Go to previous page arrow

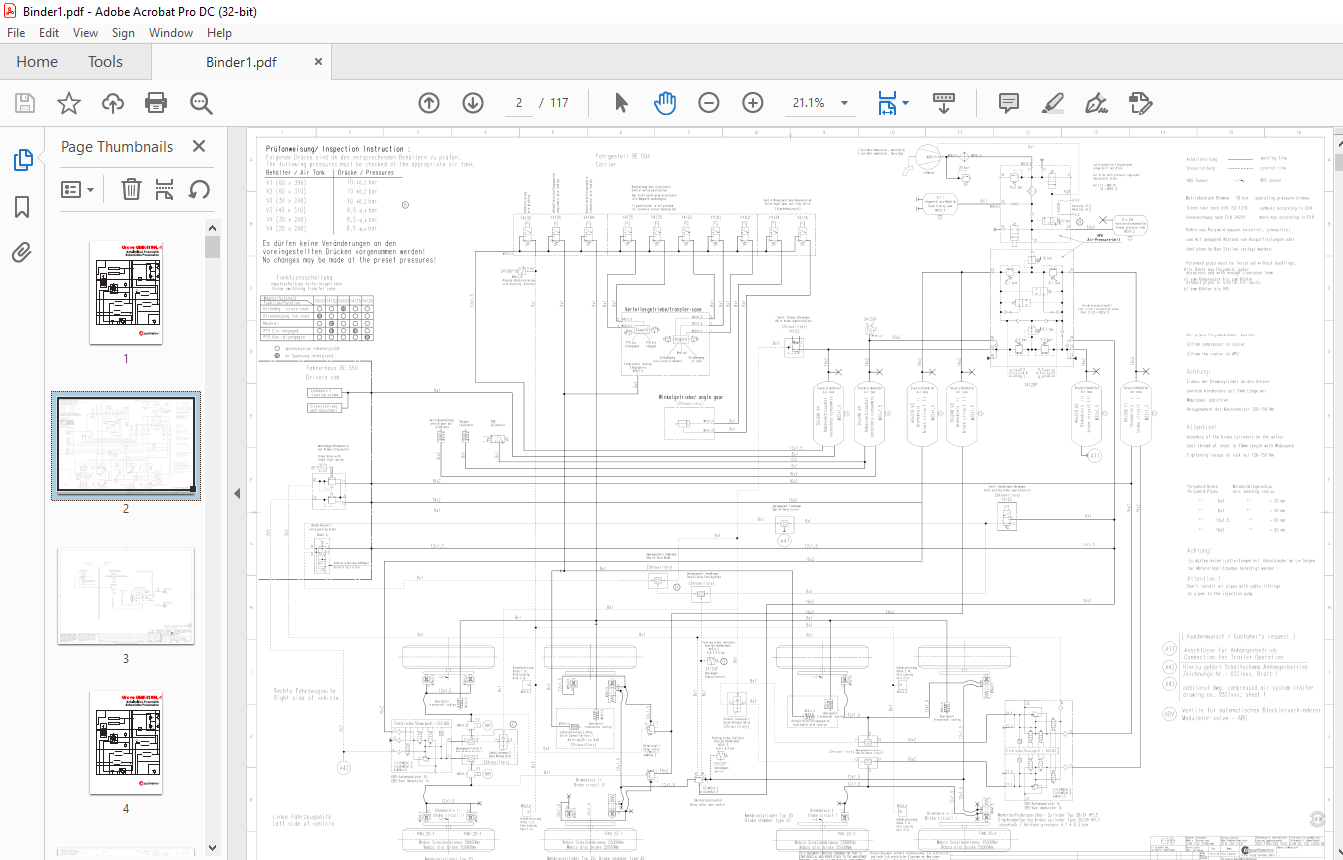[429, 103]
